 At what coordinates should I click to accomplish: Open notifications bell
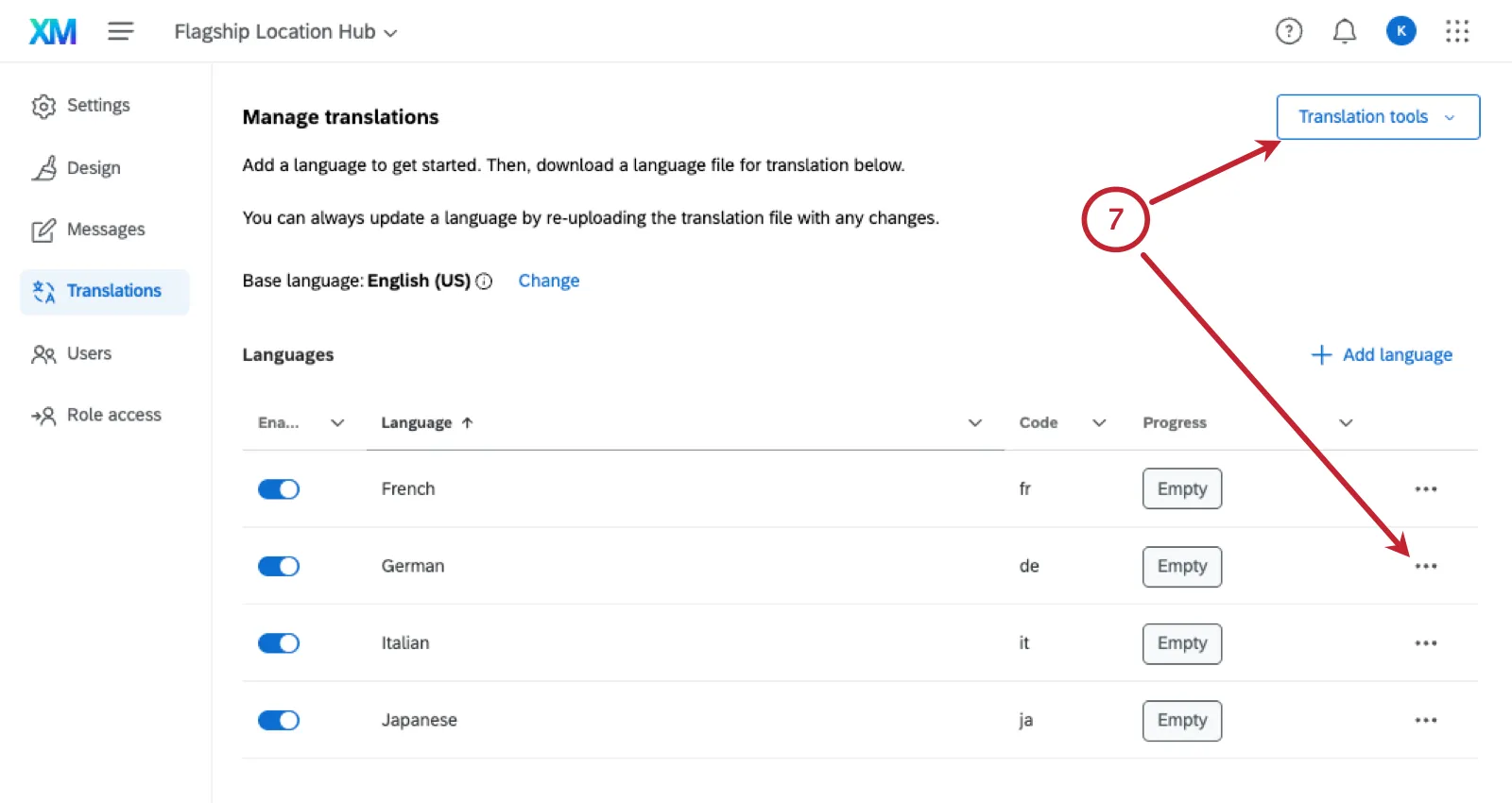coord(1345,31)
